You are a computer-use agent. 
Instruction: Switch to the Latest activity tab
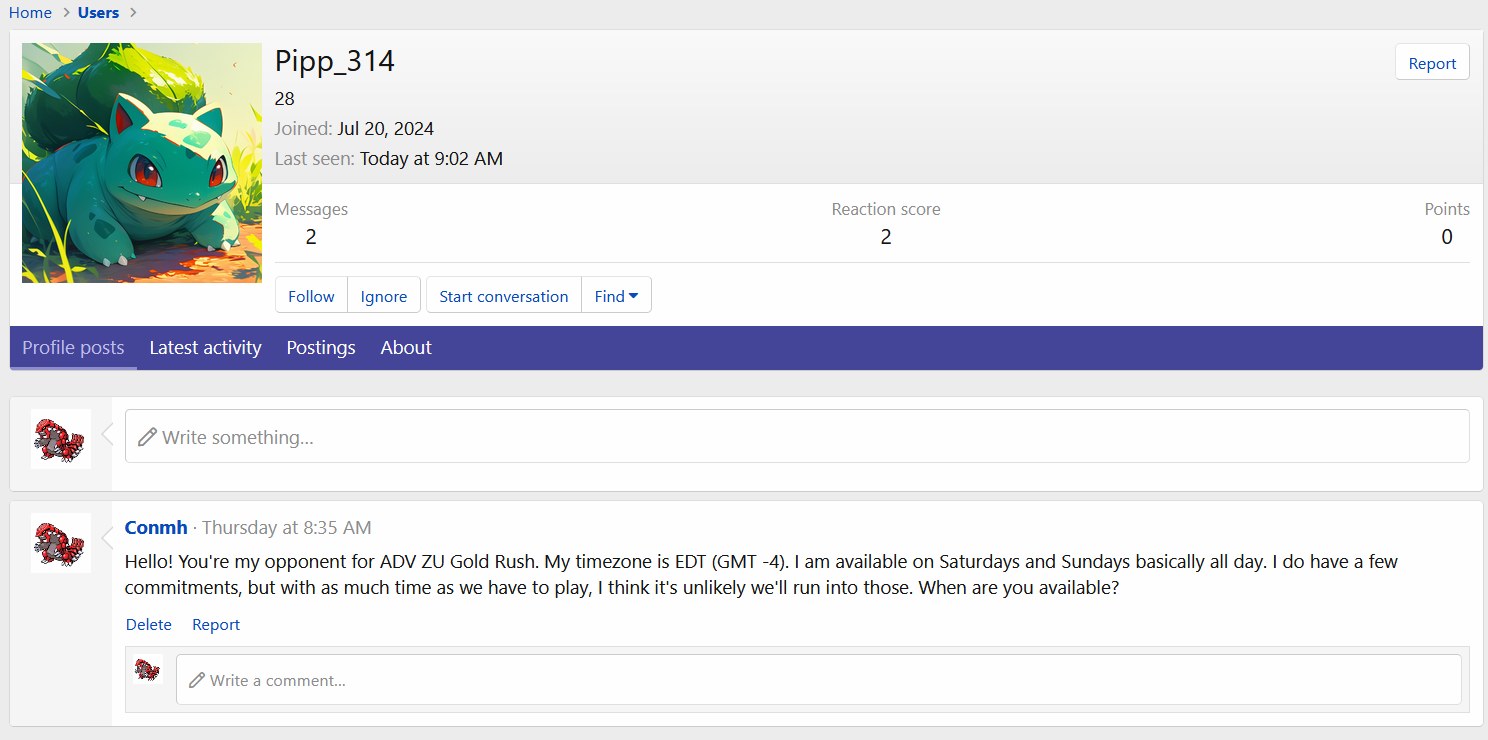[205, 348]
